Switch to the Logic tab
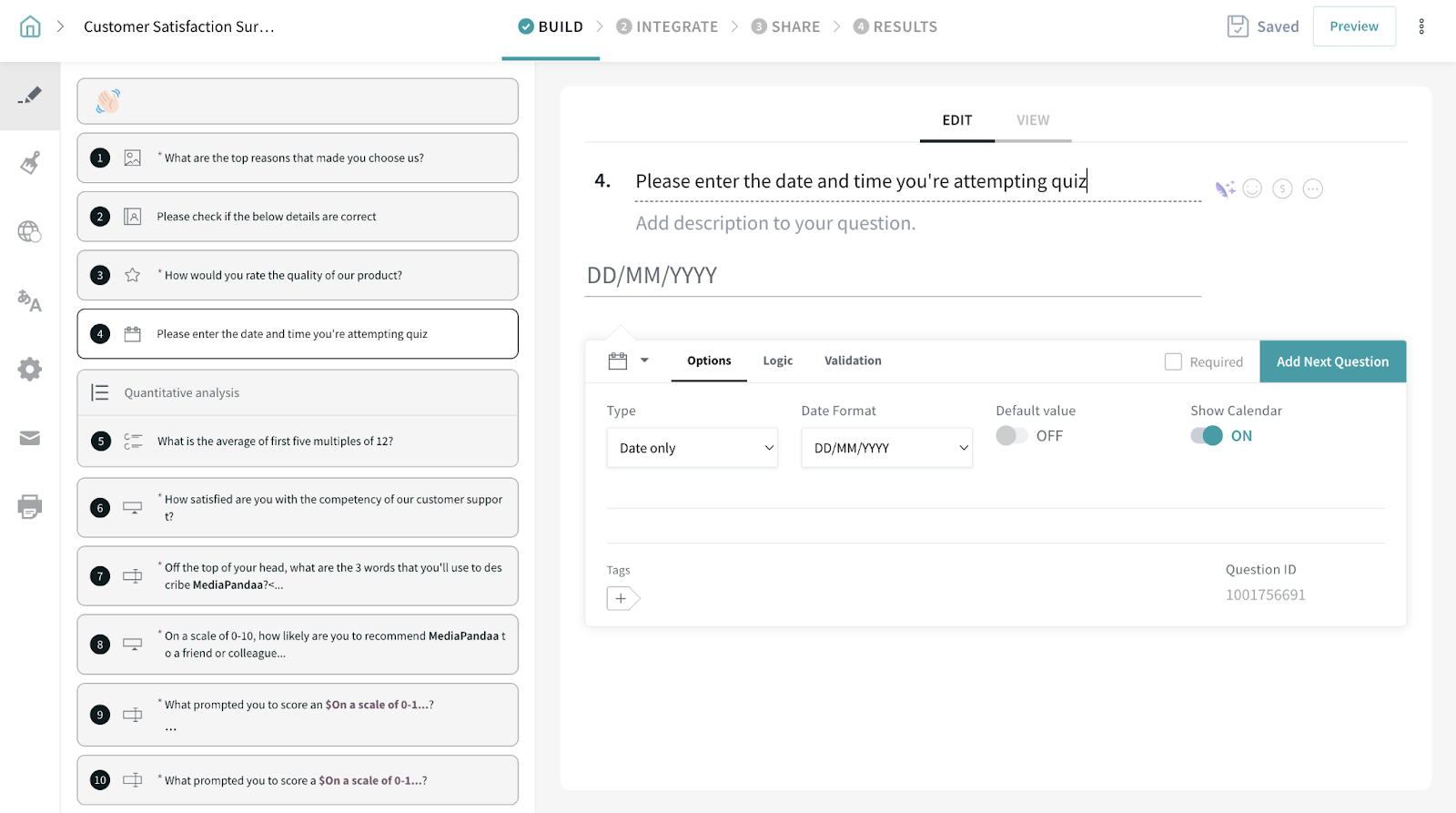 [x=777, y=361]
